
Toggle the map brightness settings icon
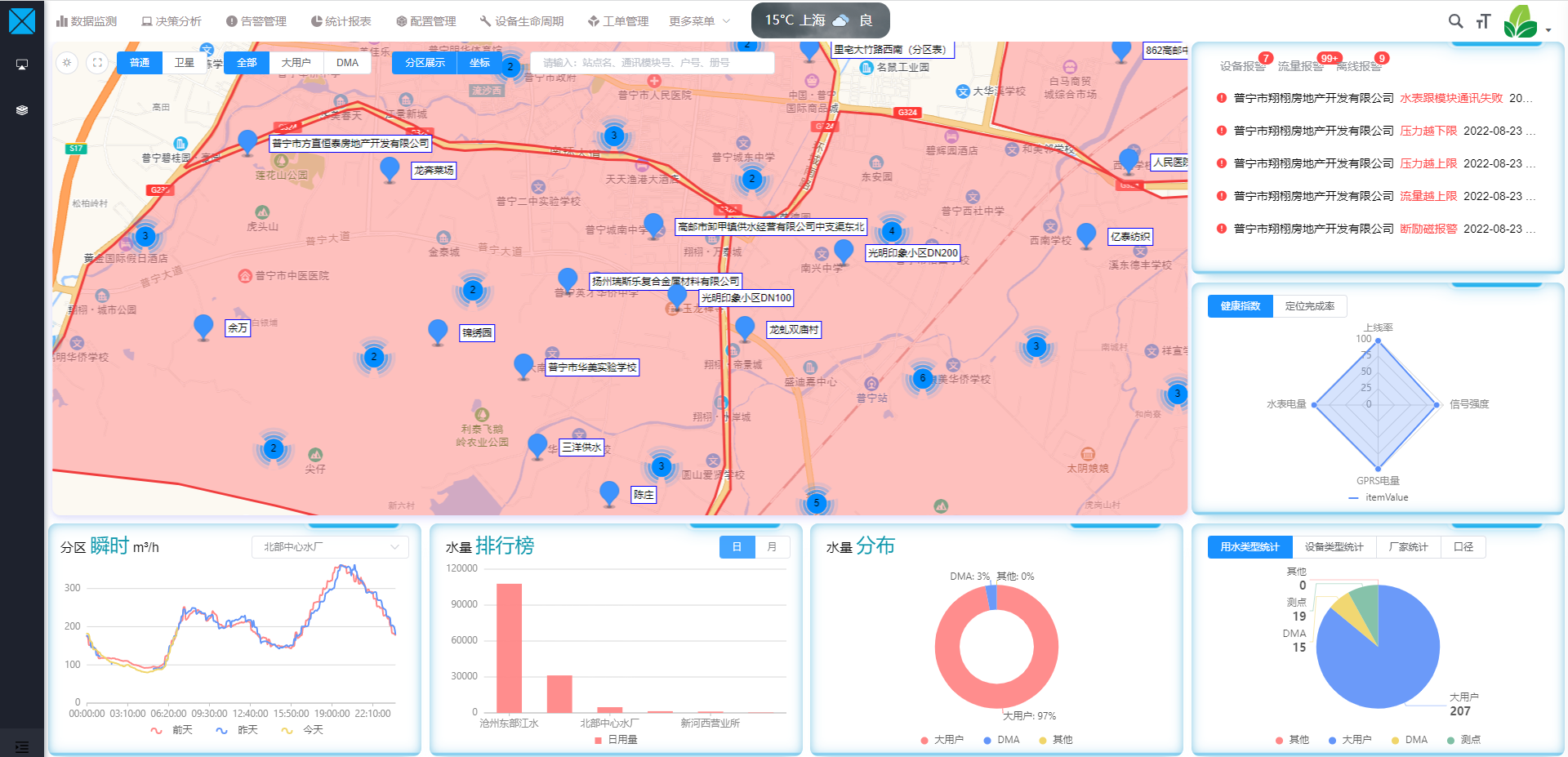pos(68,63)
